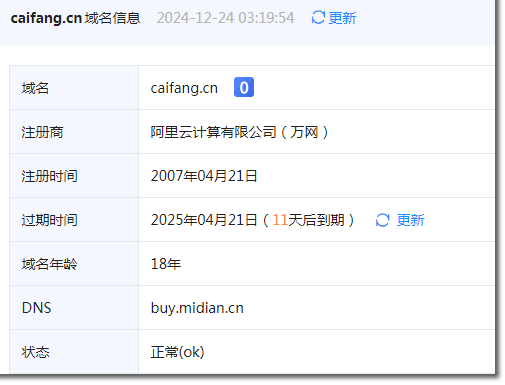Screen dimensions: 505x385
Task: Click the 状态 row label
Action: click(x=35, y=352)
